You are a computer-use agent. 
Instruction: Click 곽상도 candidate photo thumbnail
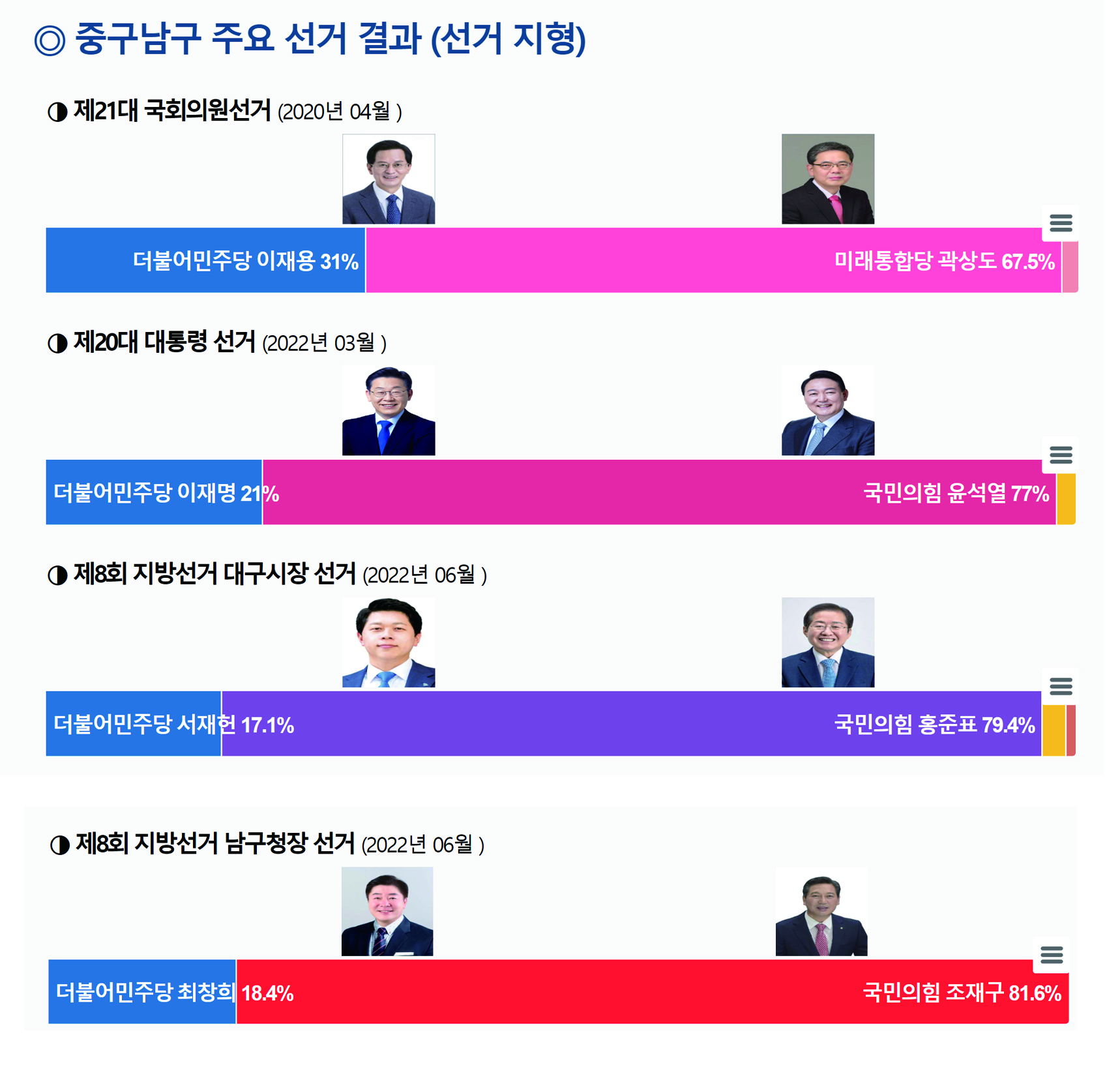[827, 179]
